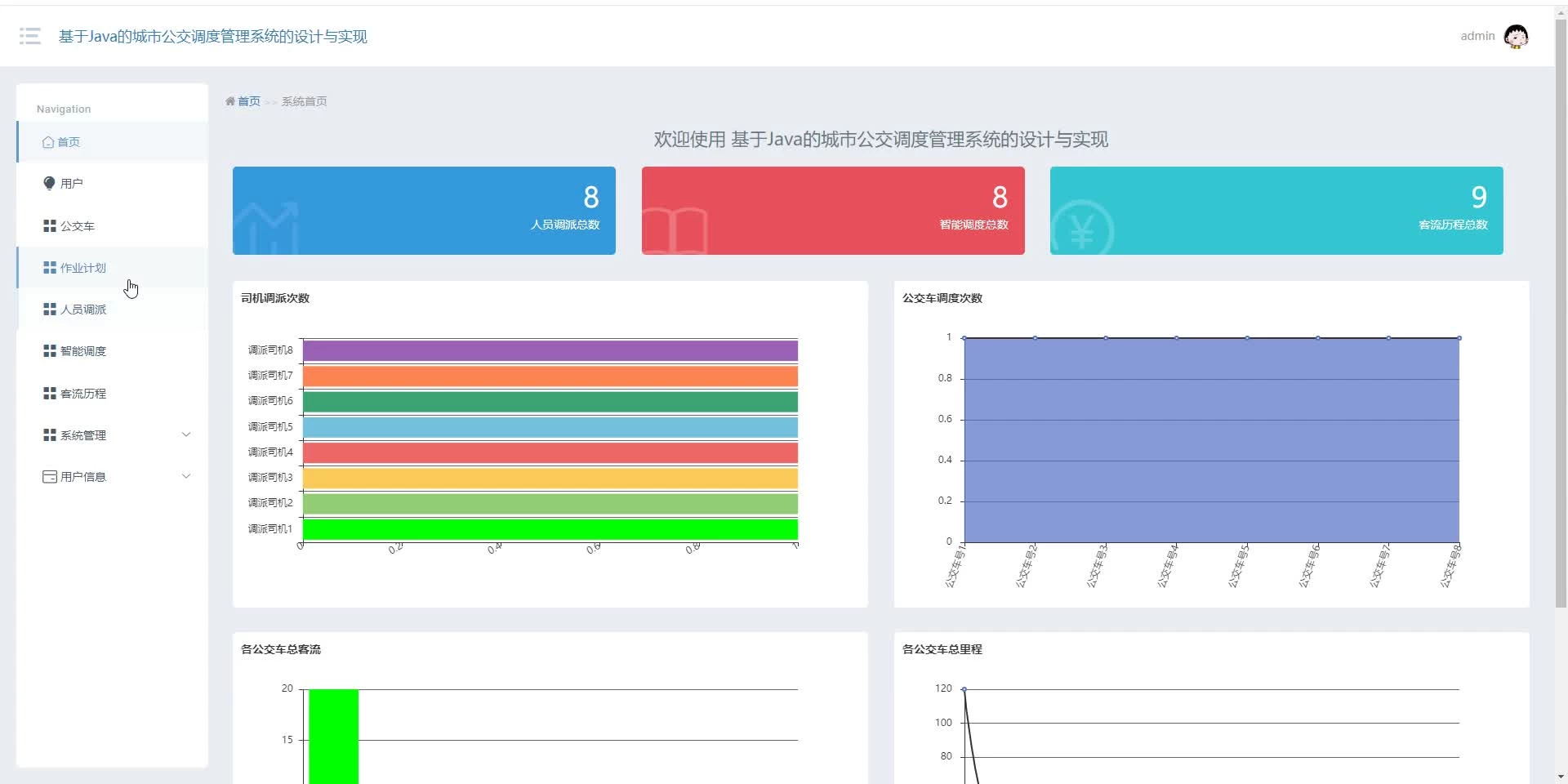Click the red 智能调度总数 card
Image resolution: width=1568 pixels, height=784 pixels.
pos(833,211)
